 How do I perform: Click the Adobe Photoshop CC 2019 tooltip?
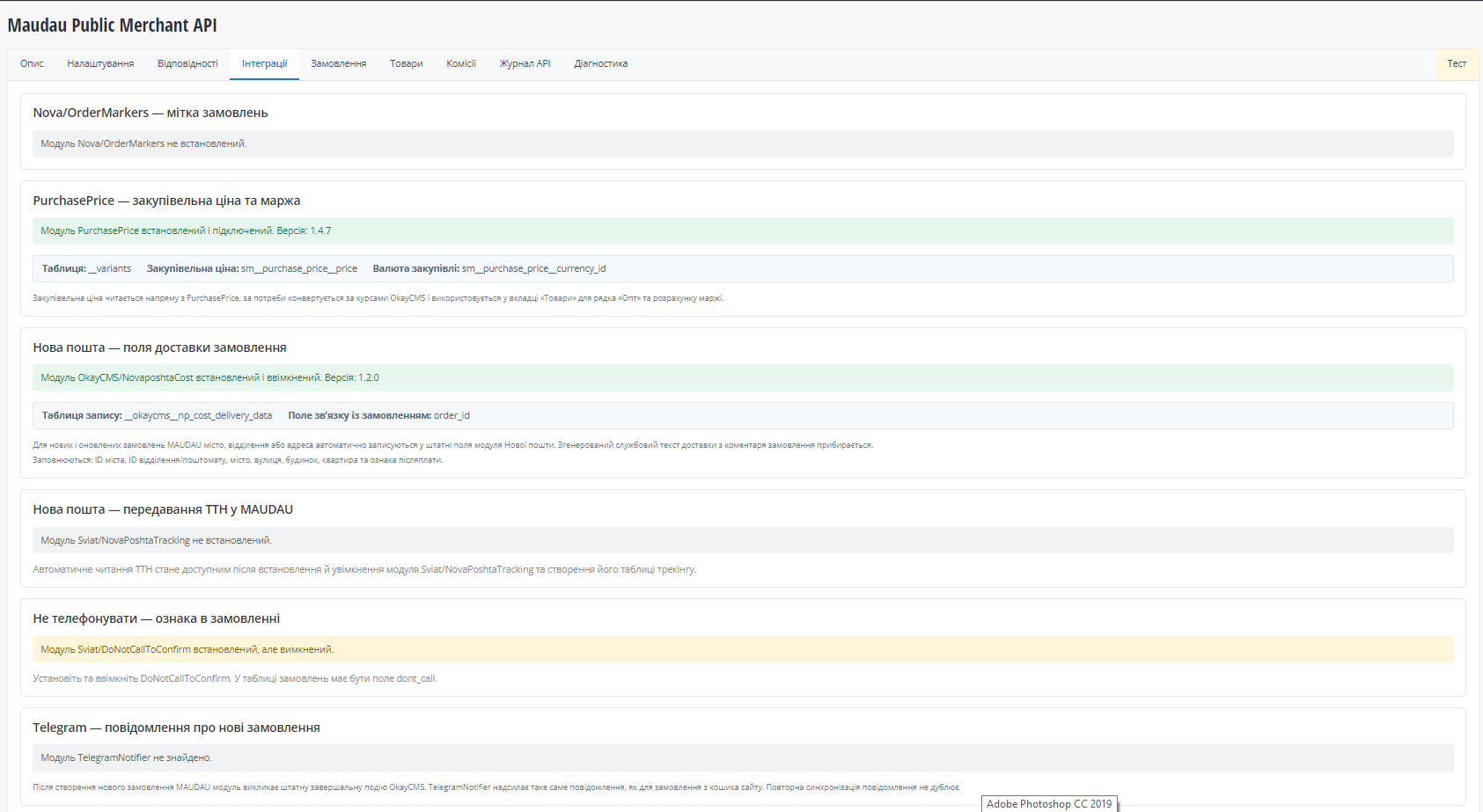coord(1049,804)
